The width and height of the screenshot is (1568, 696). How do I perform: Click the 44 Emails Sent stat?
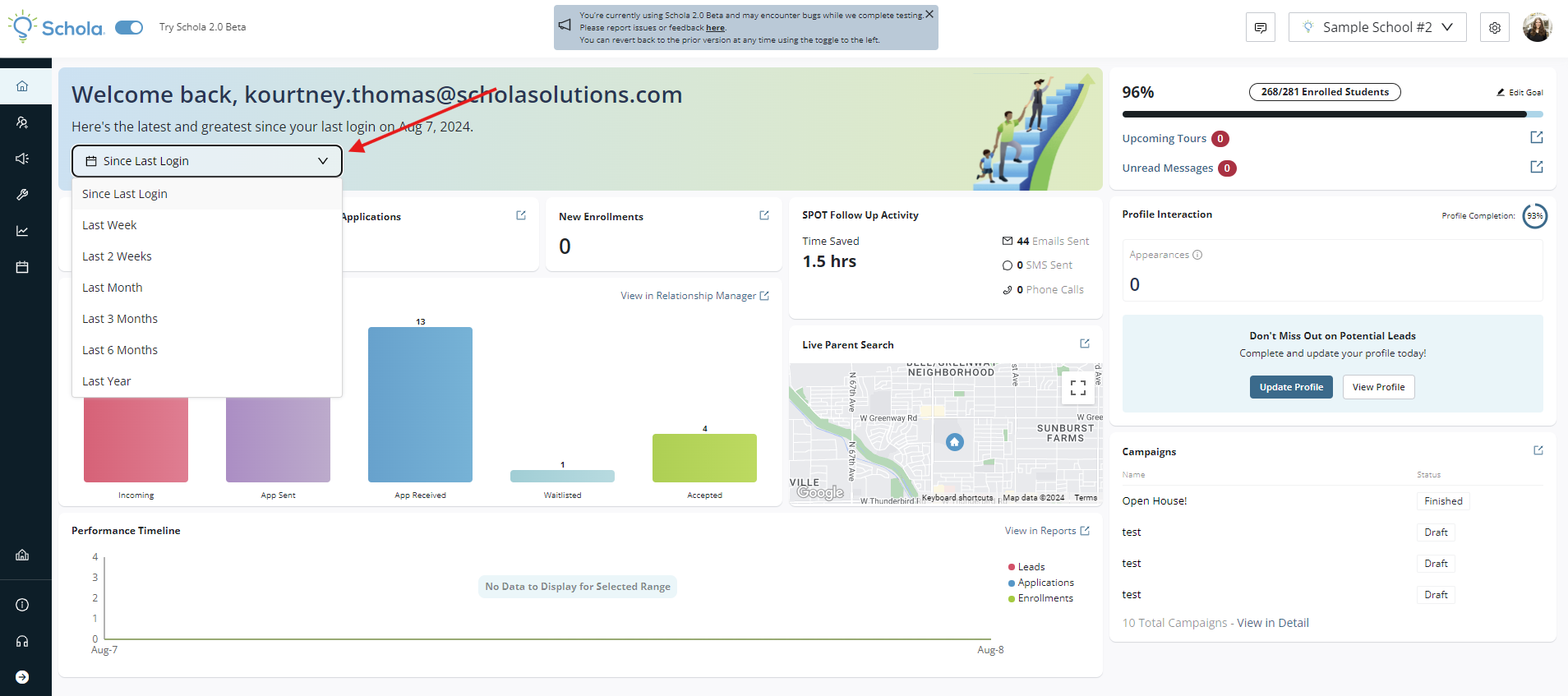[x=1045, y=242]
